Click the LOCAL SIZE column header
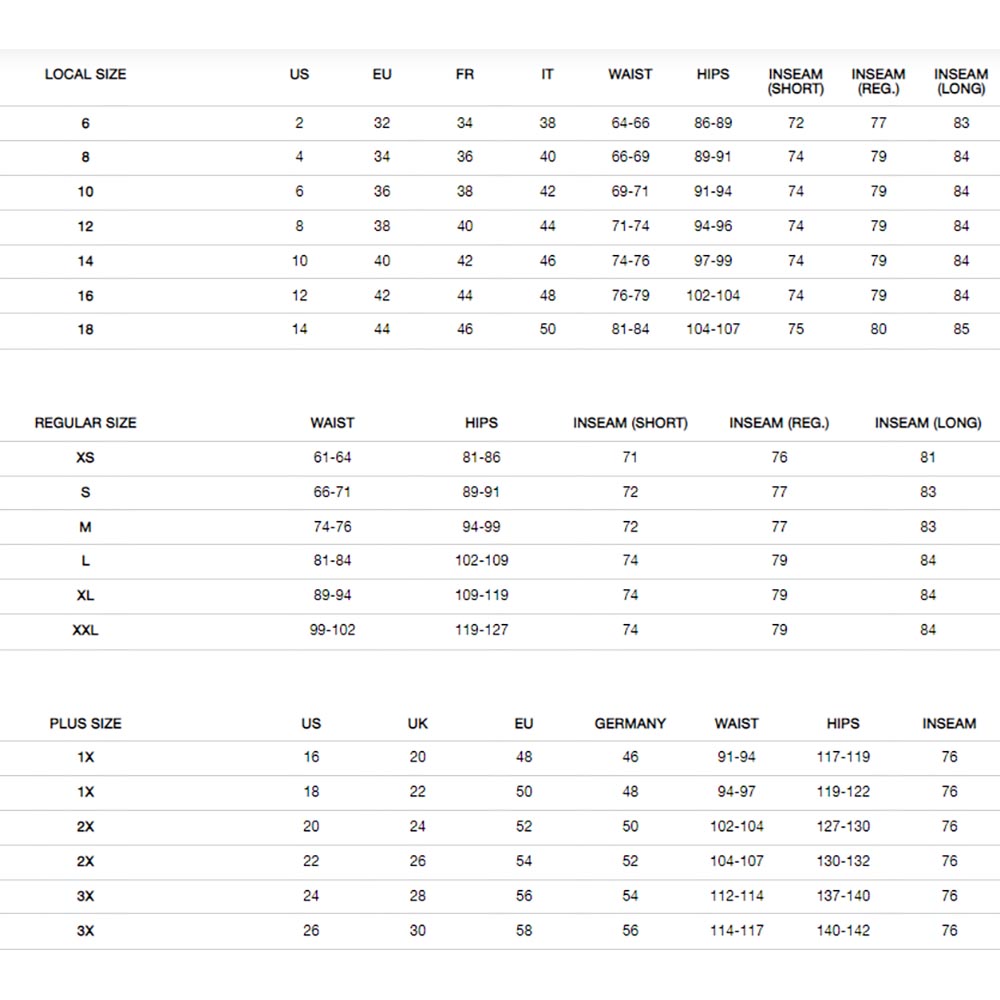The height and width of the screenshot is (1000, 1000). pyautogui.click(x=85, y=74)
